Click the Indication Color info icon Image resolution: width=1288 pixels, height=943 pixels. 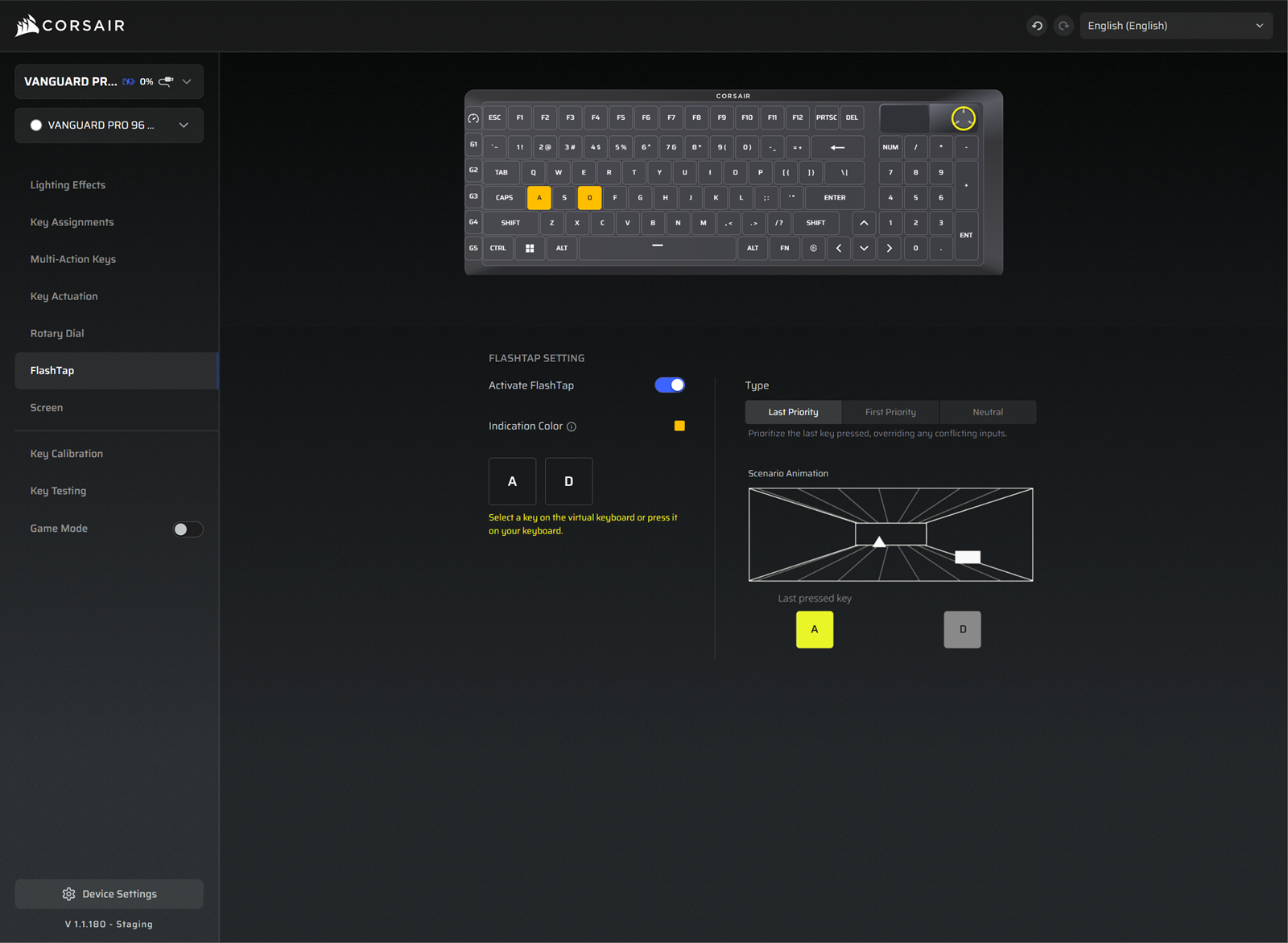click(x=572, y=427)
